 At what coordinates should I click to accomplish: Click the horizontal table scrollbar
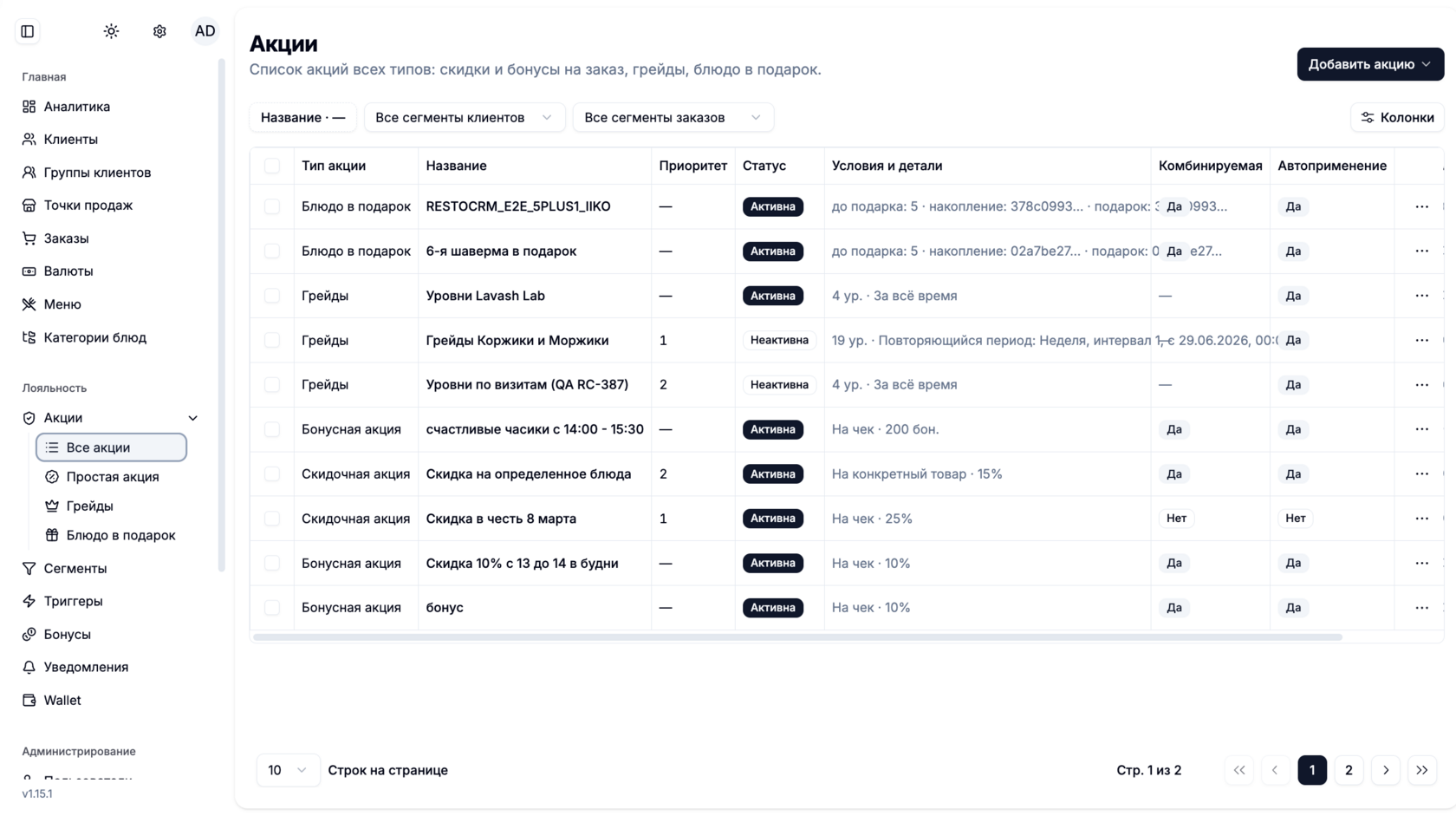pyautogui.click(x=797, y=637)
